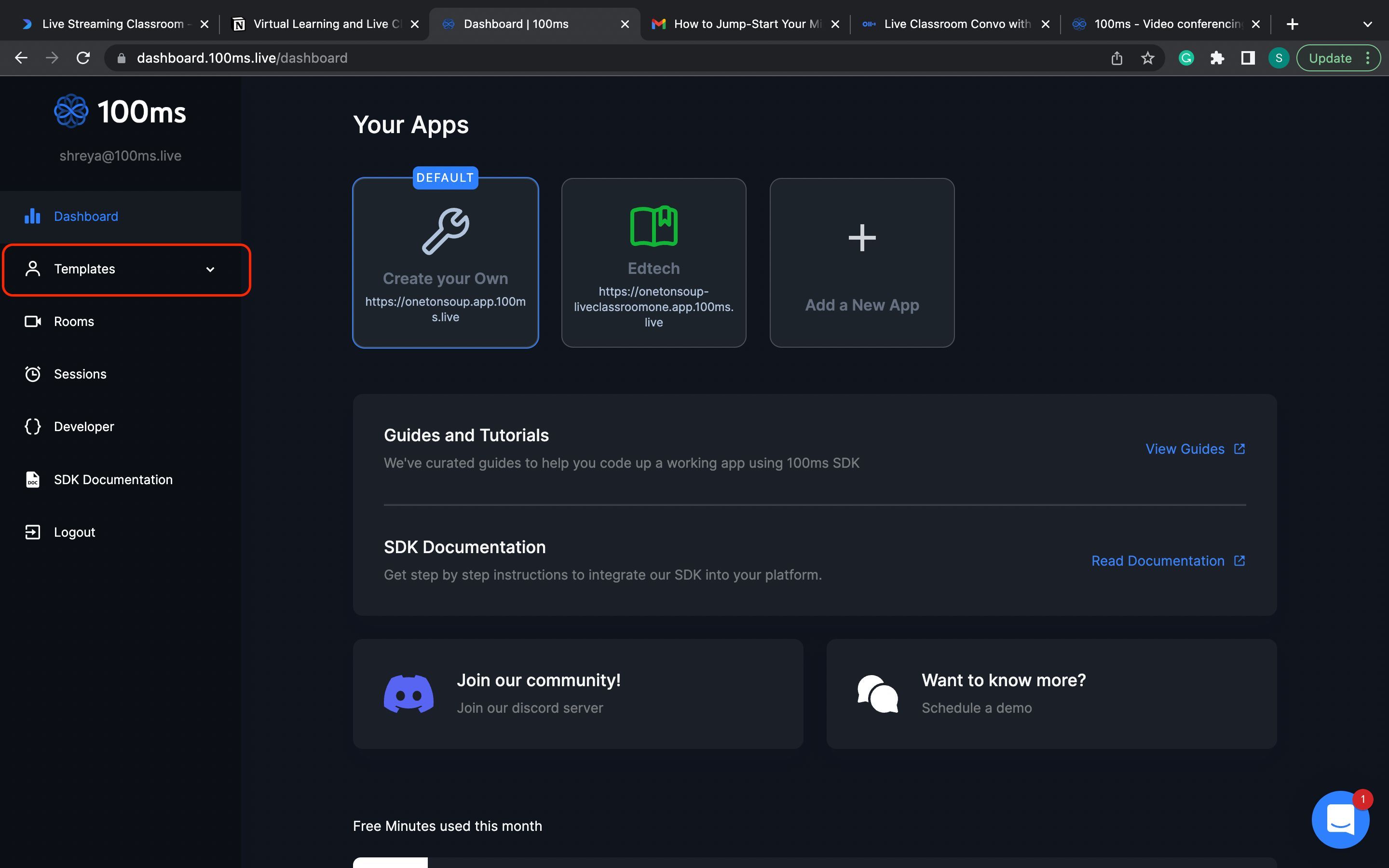The image size is (1389, 868).
Task: Click the Dashboard bar chart icon
Action: point(33,216)
